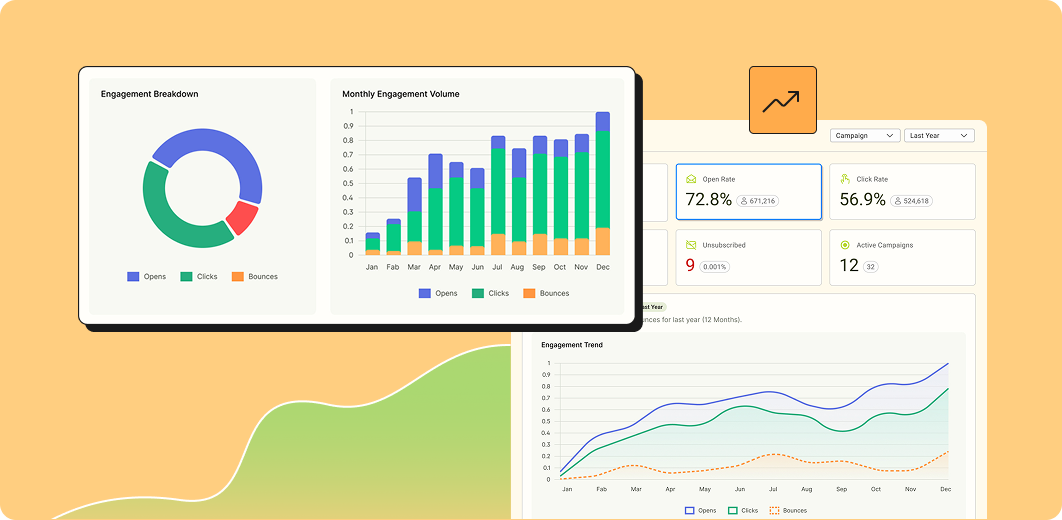Toggle Bounces in Monthly Engagement Volume legend
This screenshot has width=1062, height=520.
pos(545,293)
